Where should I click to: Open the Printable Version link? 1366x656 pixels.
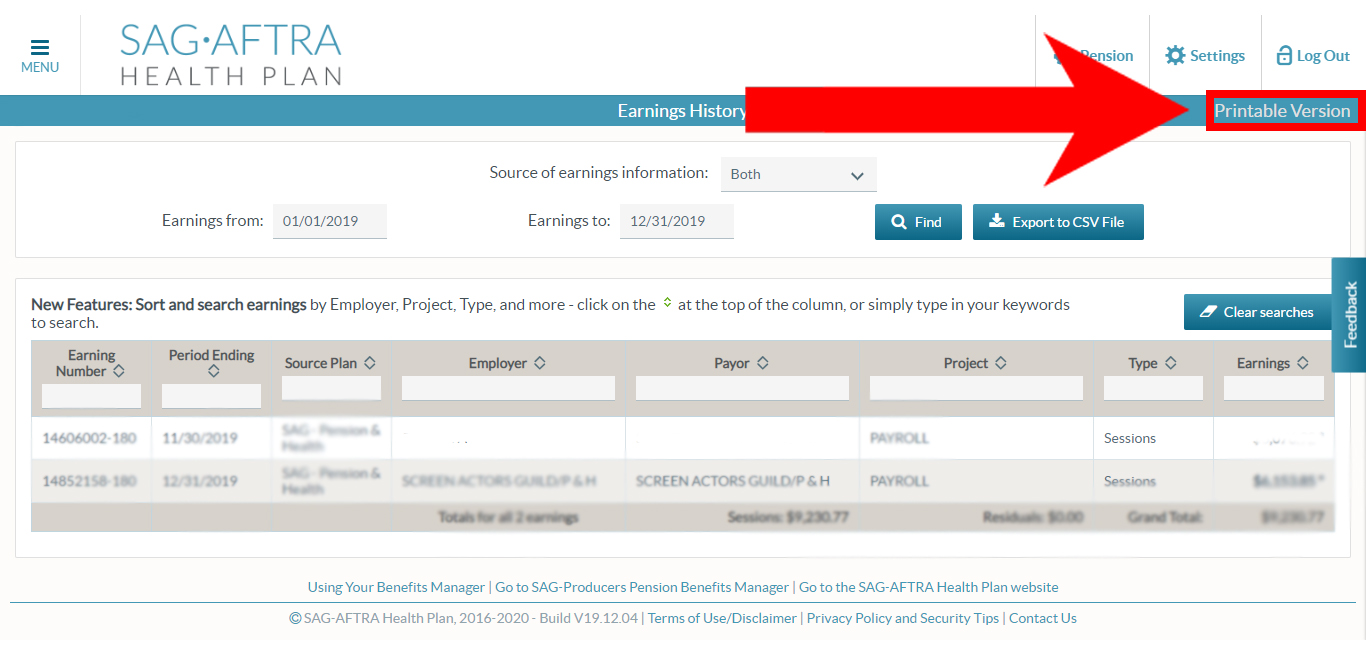(x=1282, y=111)
